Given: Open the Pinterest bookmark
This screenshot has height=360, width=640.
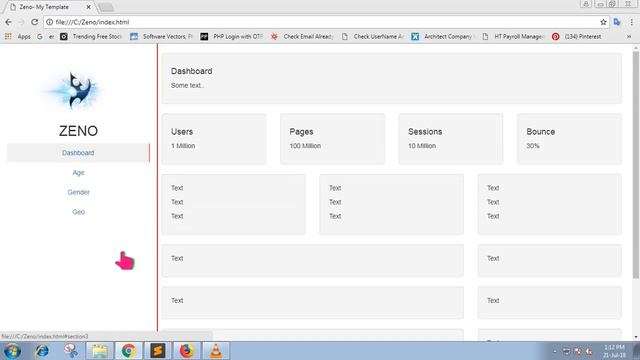Looking at the screenshot, I should click(x=577, y=36).
